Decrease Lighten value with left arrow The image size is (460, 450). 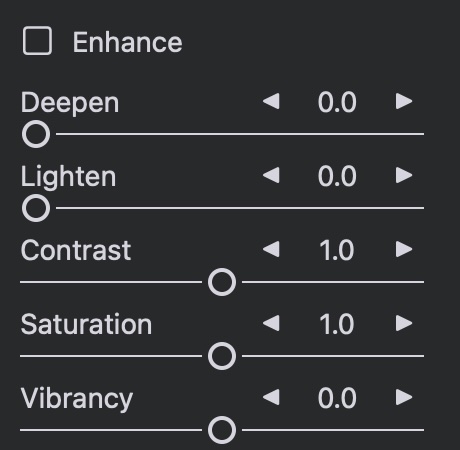click(271, 175)
